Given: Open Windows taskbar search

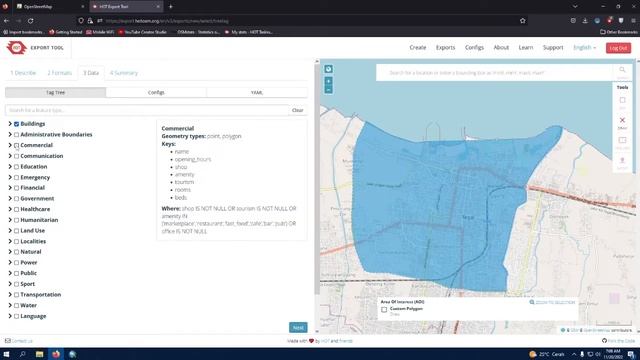Looking at the screenshot, I should [22, 354].
